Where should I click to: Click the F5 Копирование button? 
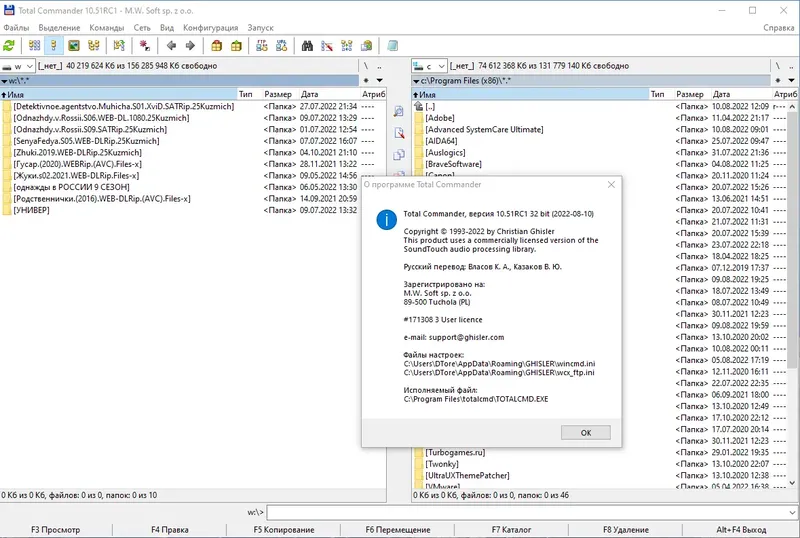(x=284, y=530)
